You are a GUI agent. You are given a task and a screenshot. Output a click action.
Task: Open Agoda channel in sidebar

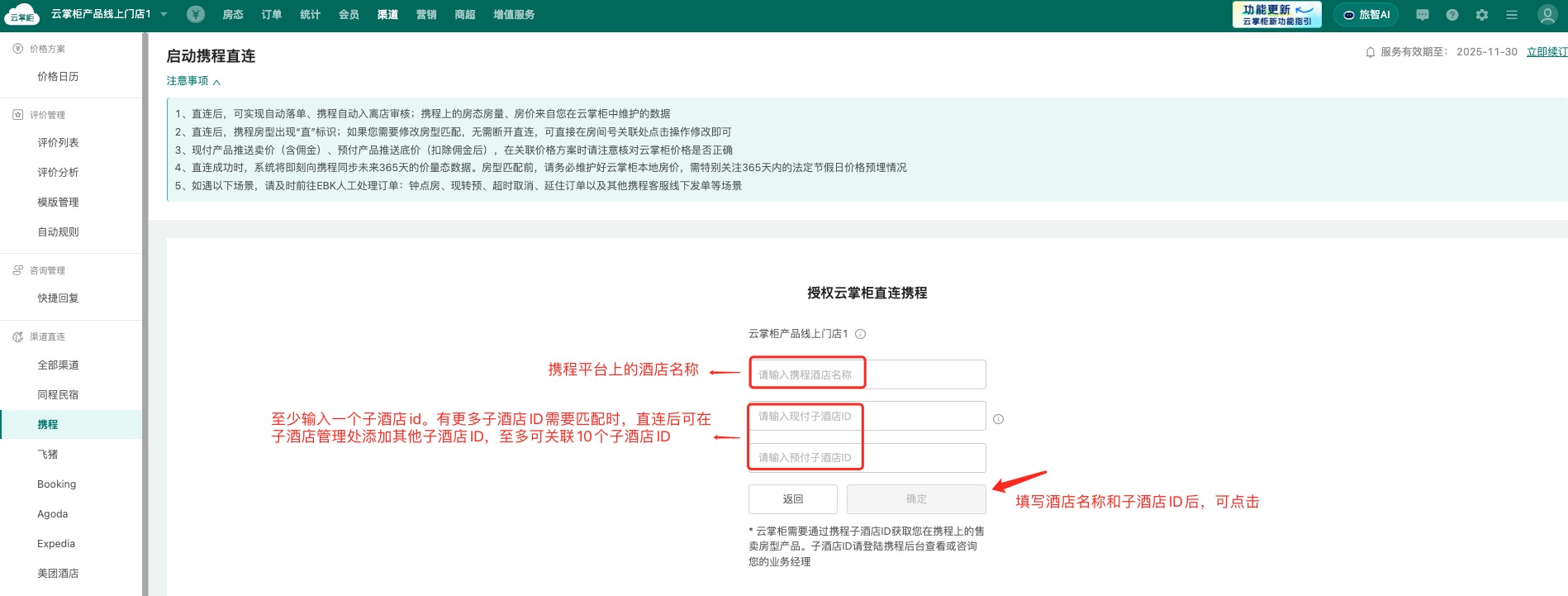pyautogui.click(x=52, y=513)
